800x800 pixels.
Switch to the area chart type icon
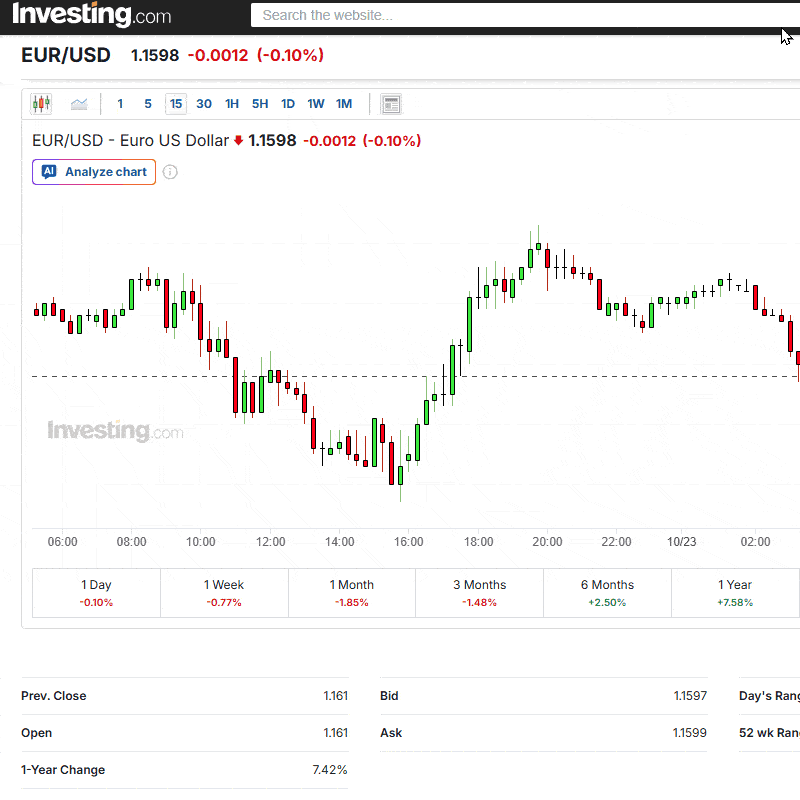79,104
